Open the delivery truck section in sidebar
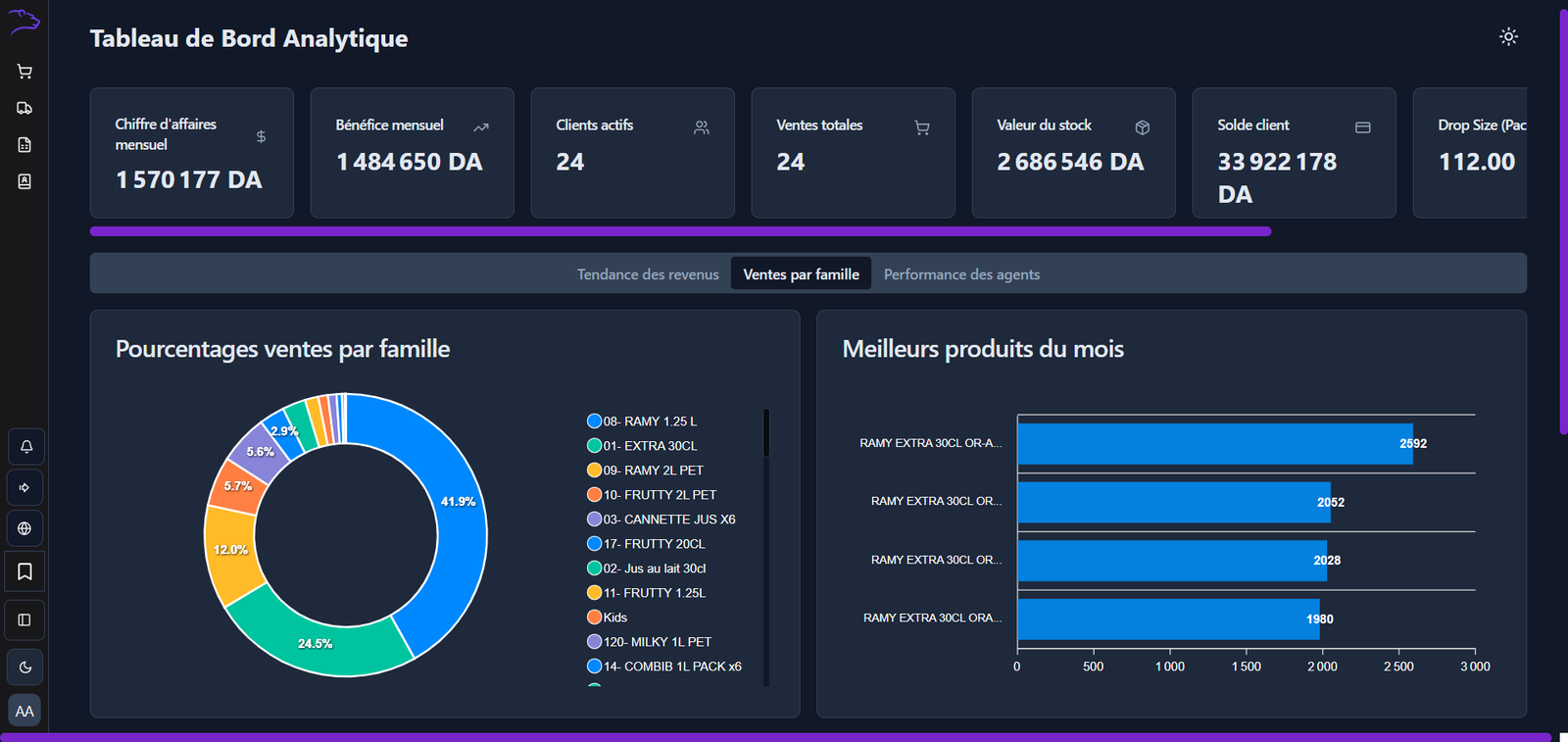 tap(24, 108)
